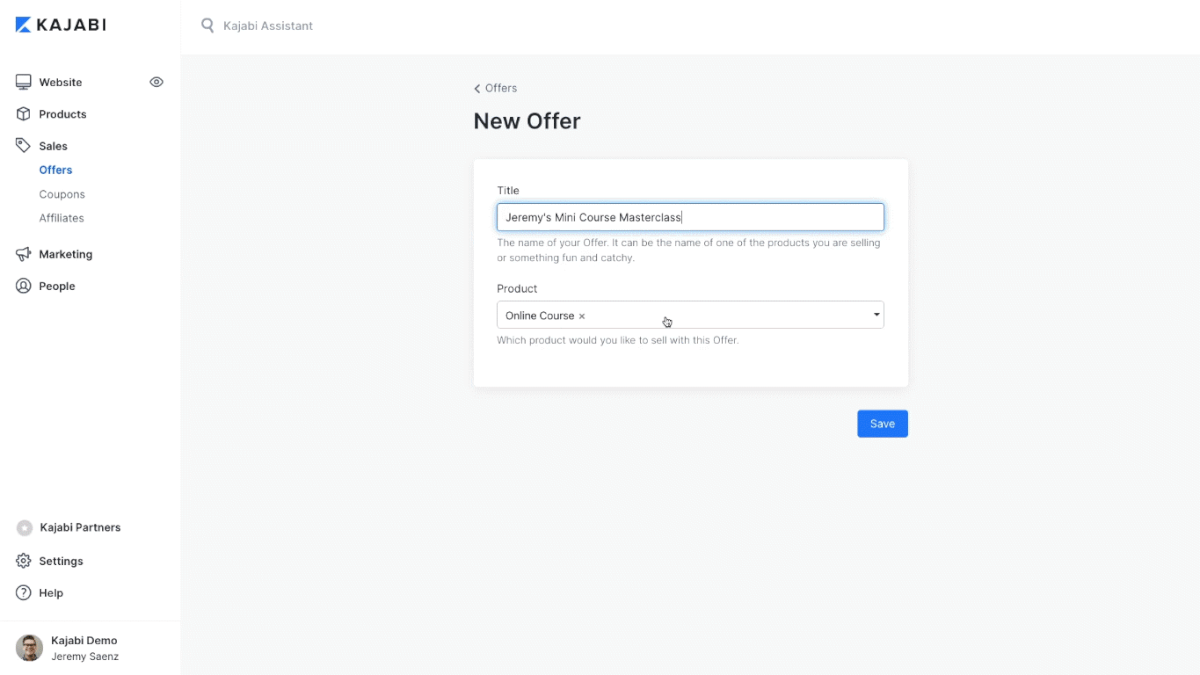This screenshot has height=675, width=1200.
Task: Click the Sales tag icon
Action: [24, 146]
